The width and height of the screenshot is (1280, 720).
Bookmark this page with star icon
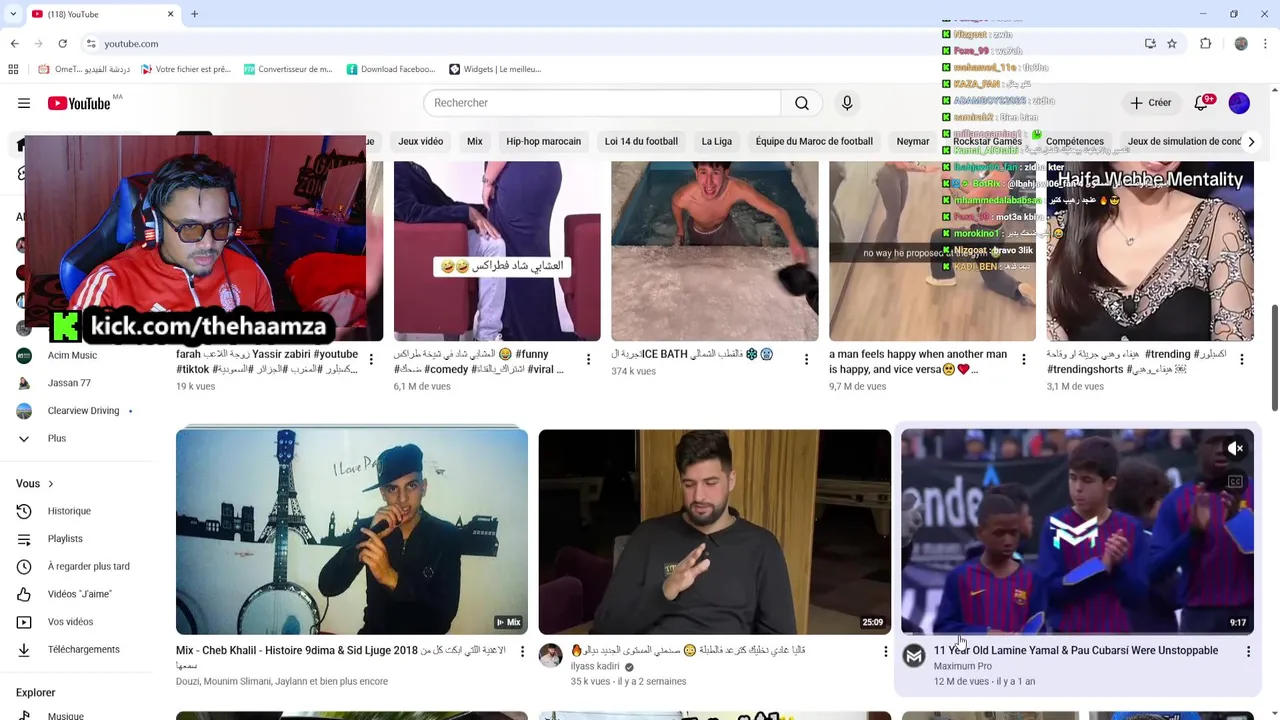pos(1172,44)
